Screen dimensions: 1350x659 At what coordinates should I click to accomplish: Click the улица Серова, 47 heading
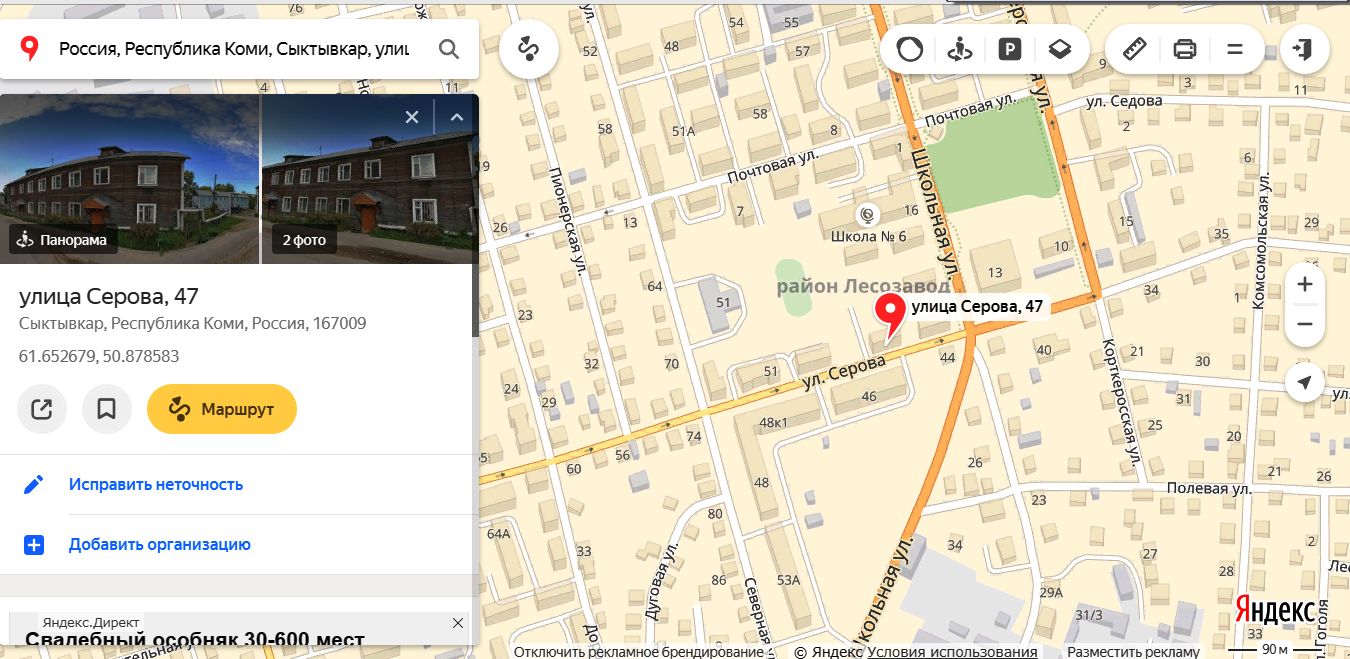pyautogui.click(x=109, y=296)
